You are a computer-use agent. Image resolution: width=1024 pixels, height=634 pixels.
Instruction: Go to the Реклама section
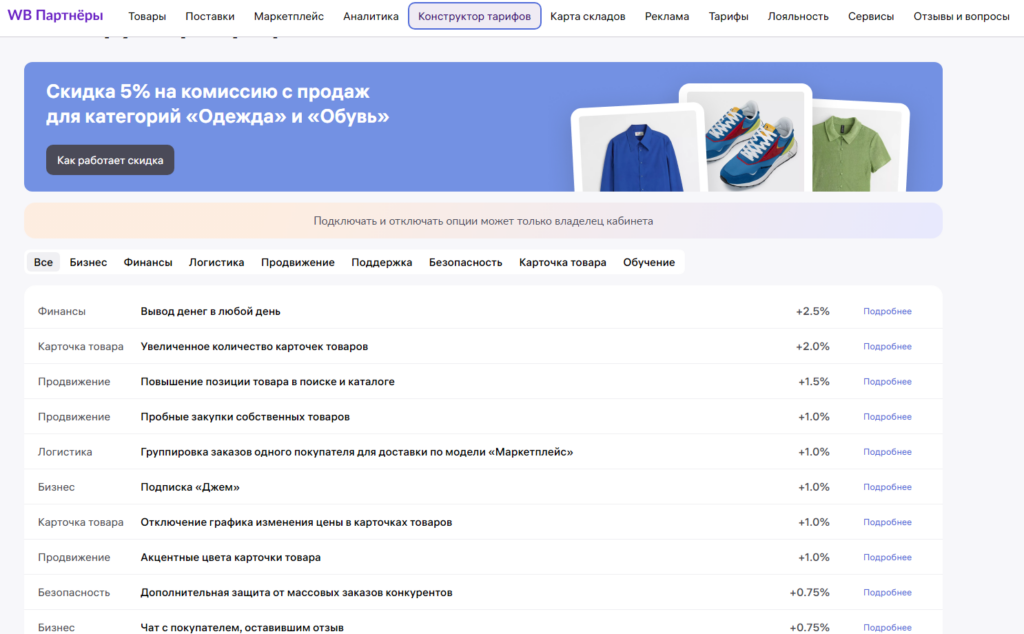pyautogui.click(x=667, y=16)
